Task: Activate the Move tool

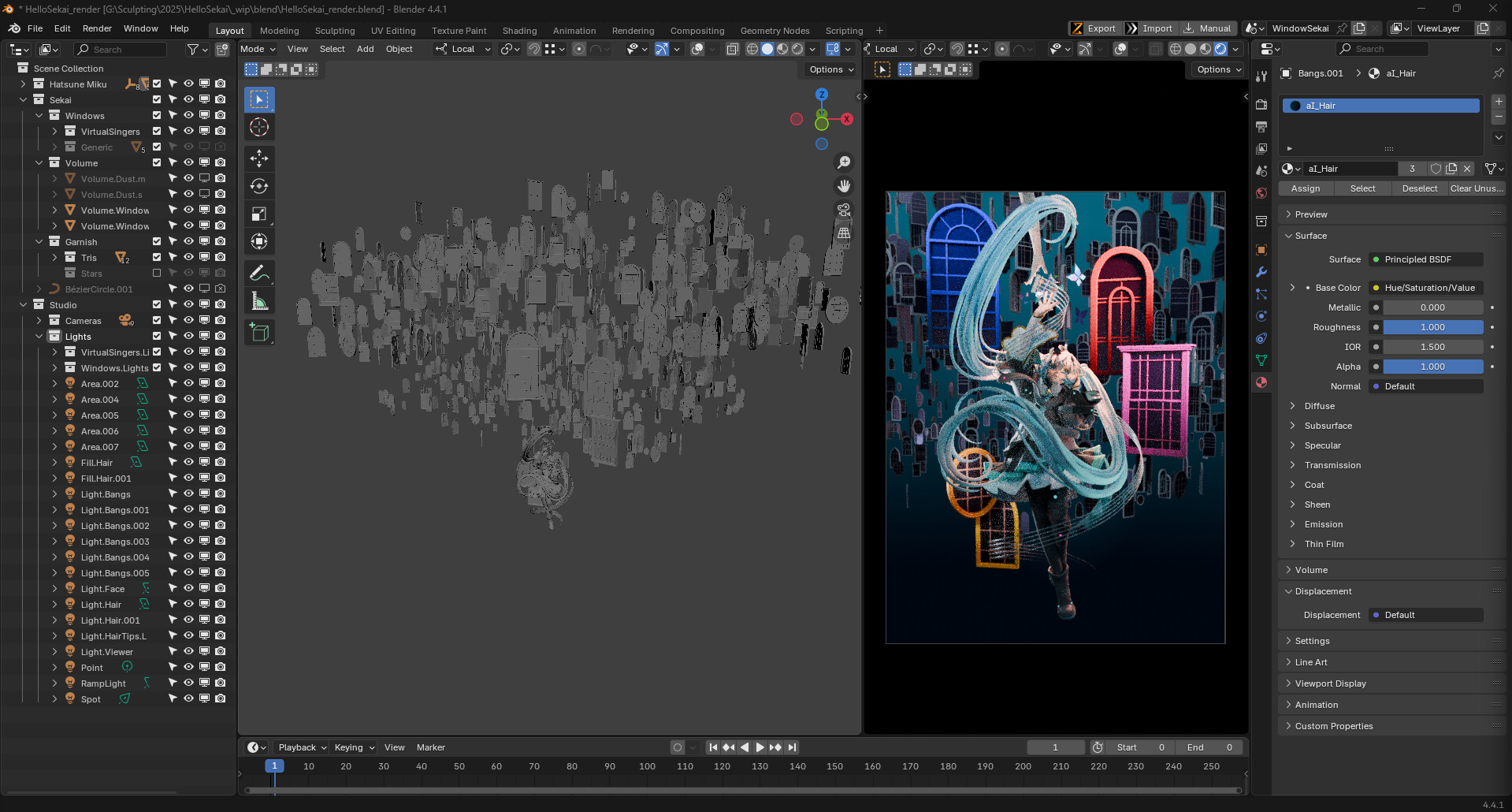Action: [259, 158]
